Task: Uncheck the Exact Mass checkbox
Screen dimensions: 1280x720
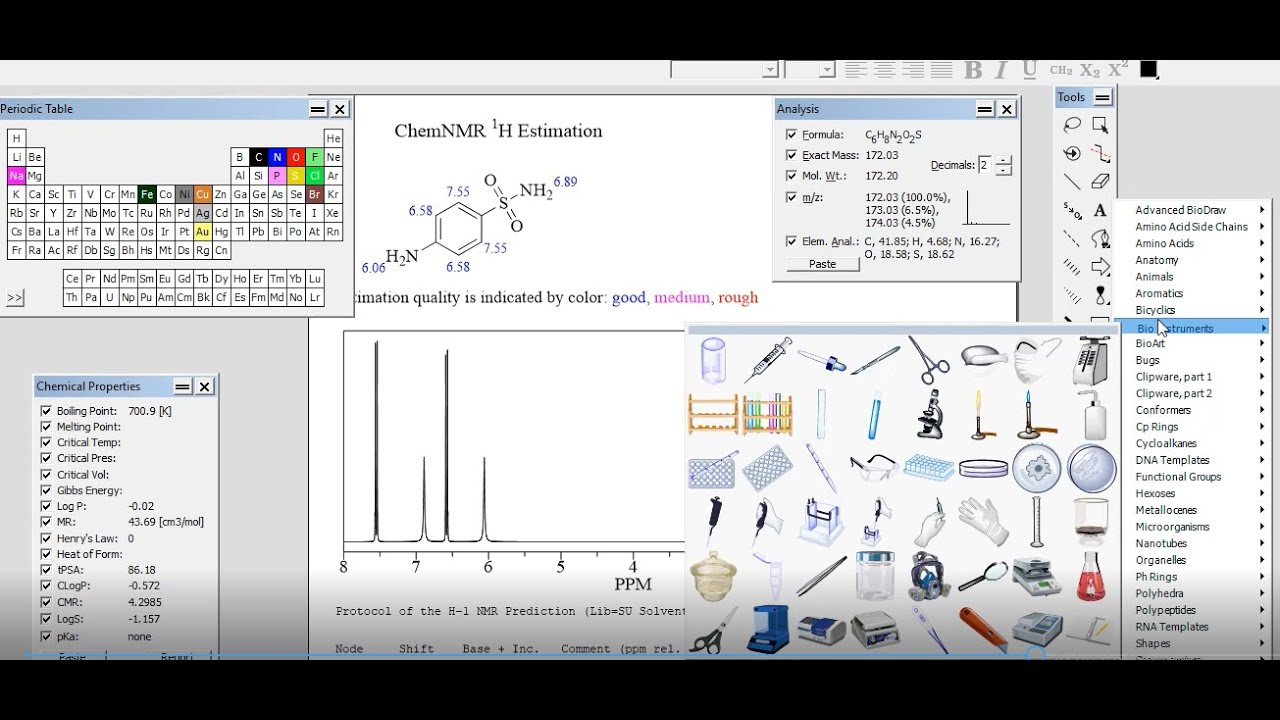Action: point(792,155)
